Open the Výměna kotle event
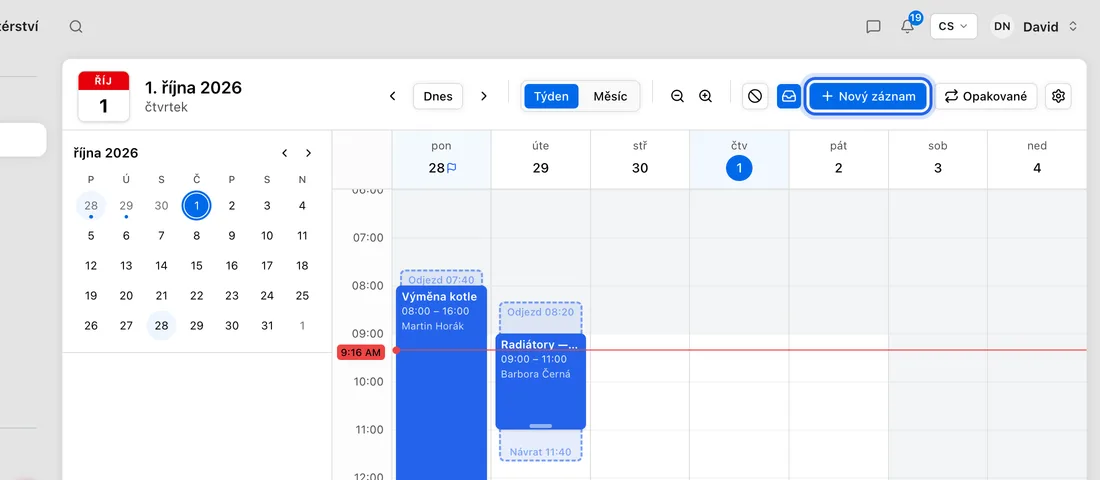Viewport: 1100px width, 480px height. (441, 382)
